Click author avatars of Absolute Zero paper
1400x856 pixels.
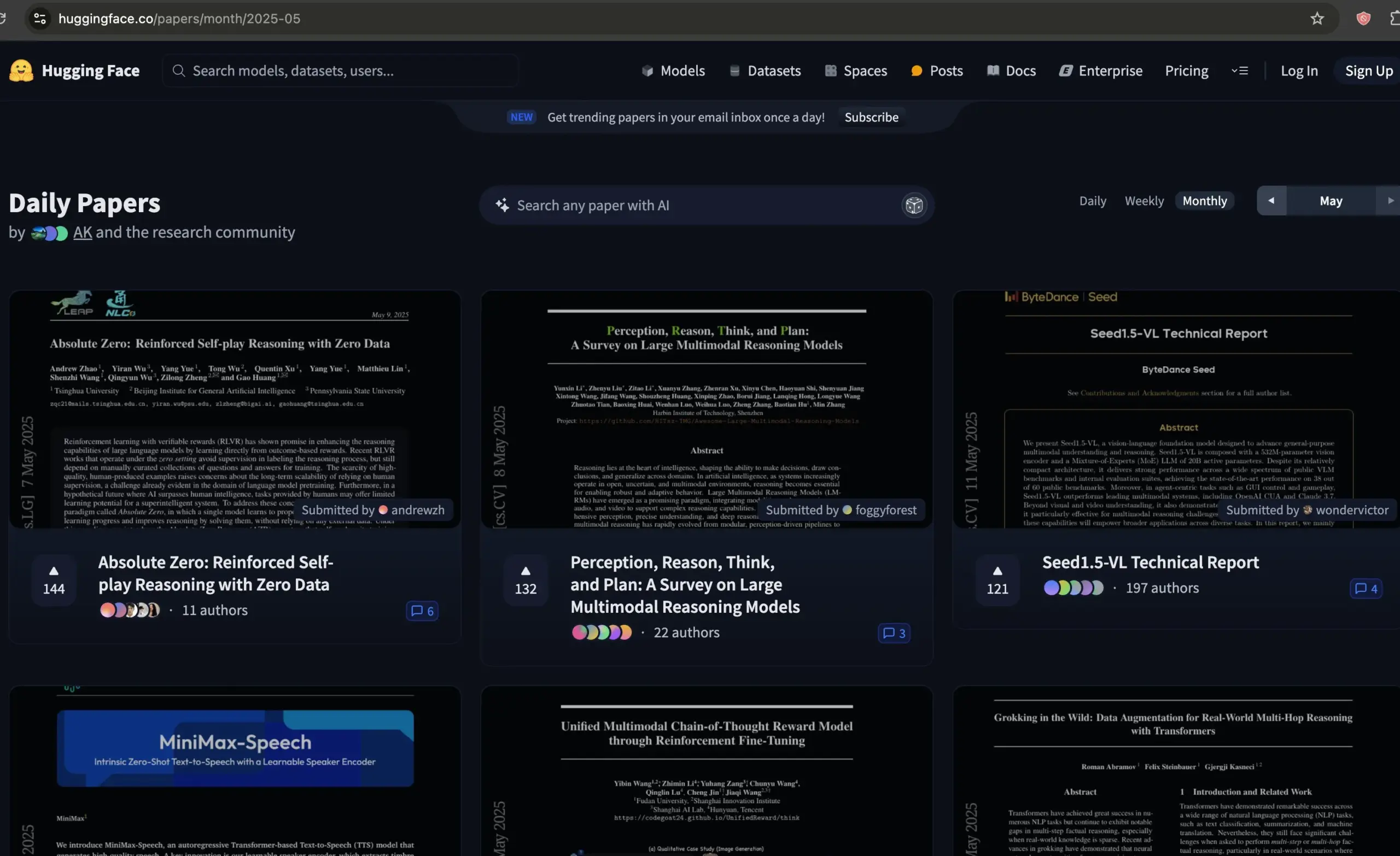(x=130, y=610)
